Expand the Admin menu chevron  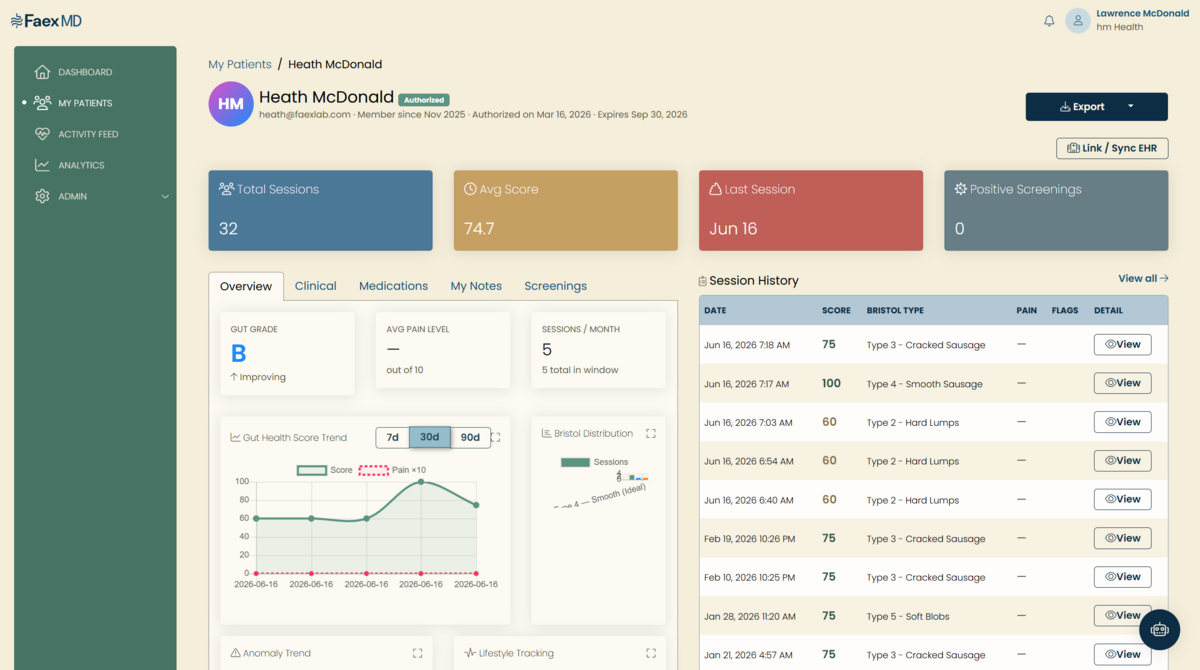(165, 197)
